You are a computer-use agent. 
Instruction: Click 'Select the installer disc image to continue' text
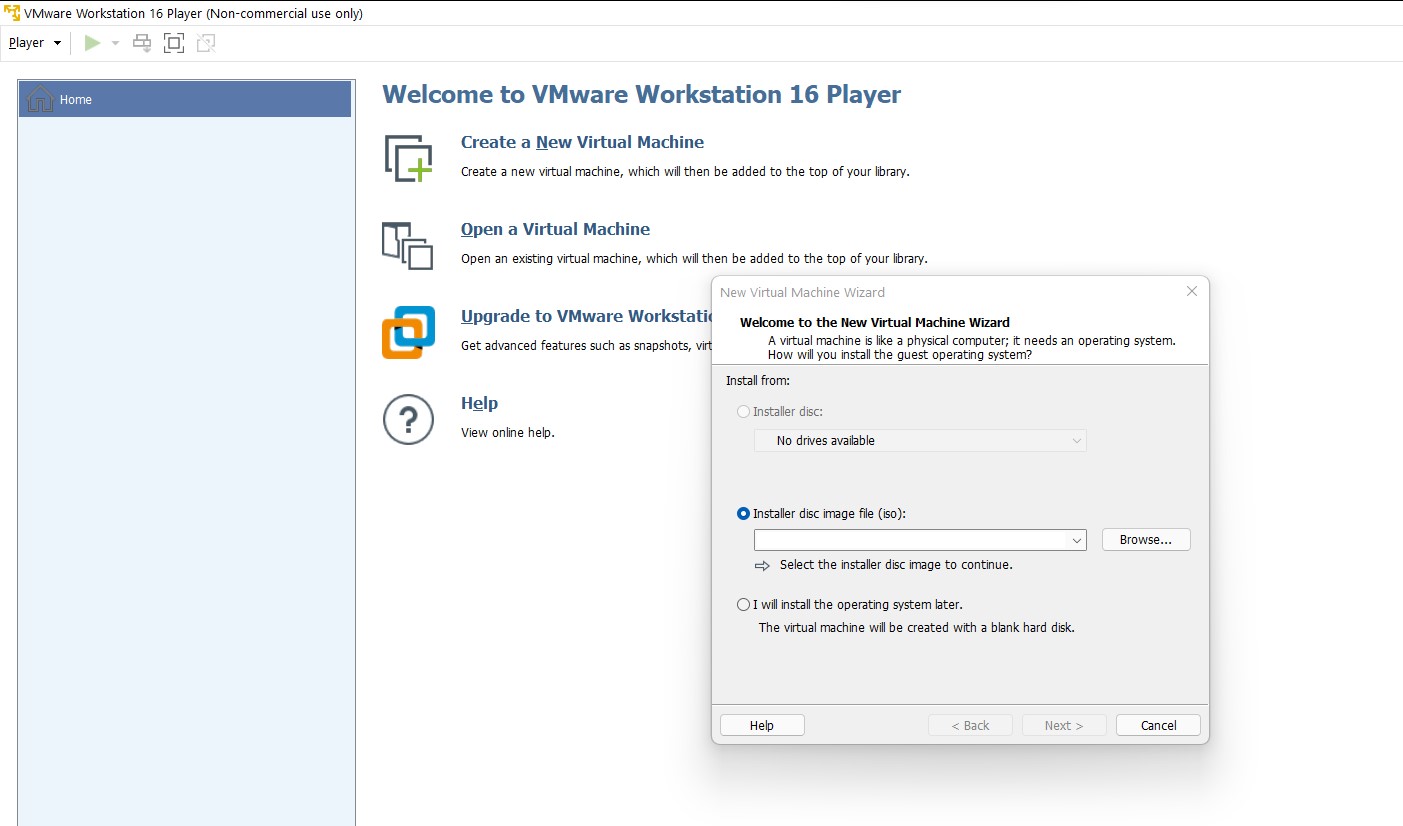896,564
